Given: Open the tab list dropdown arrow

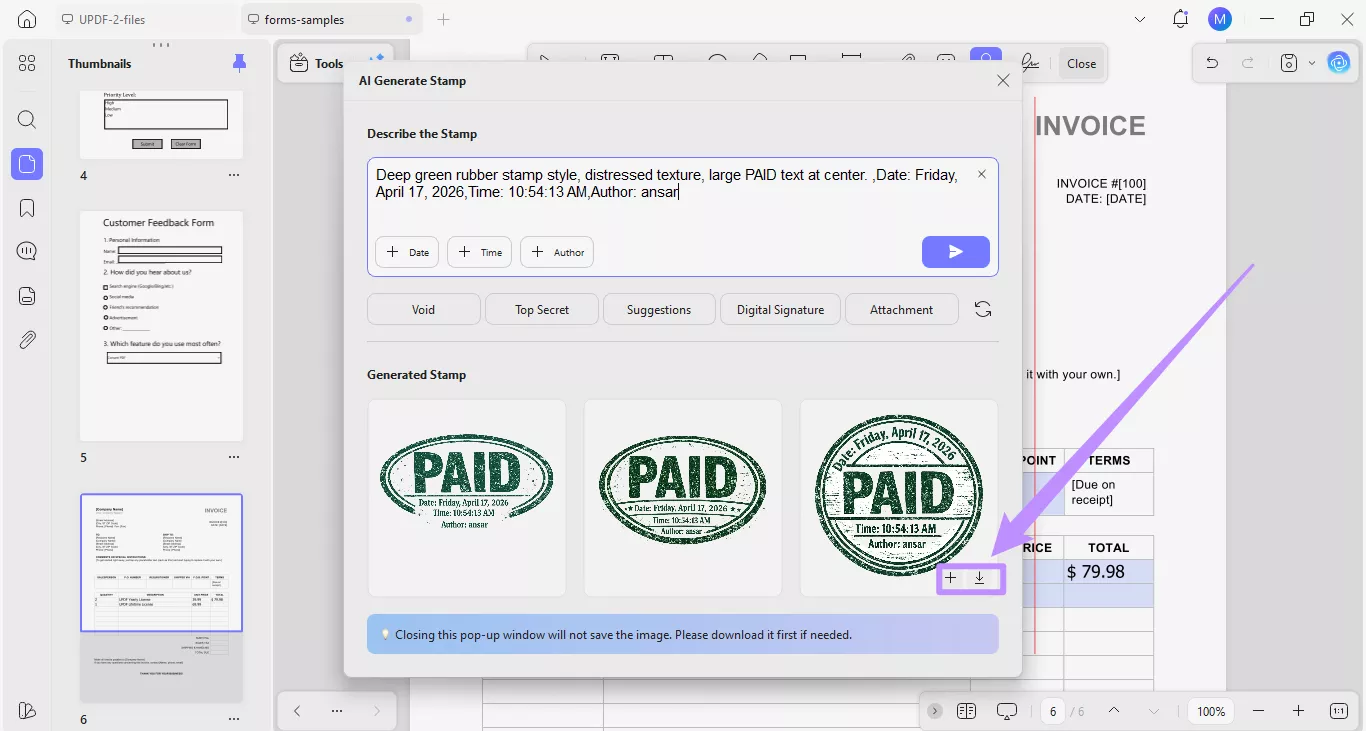Looking at the screenshot, I should pyautogui.click(x=1139, y=18).
